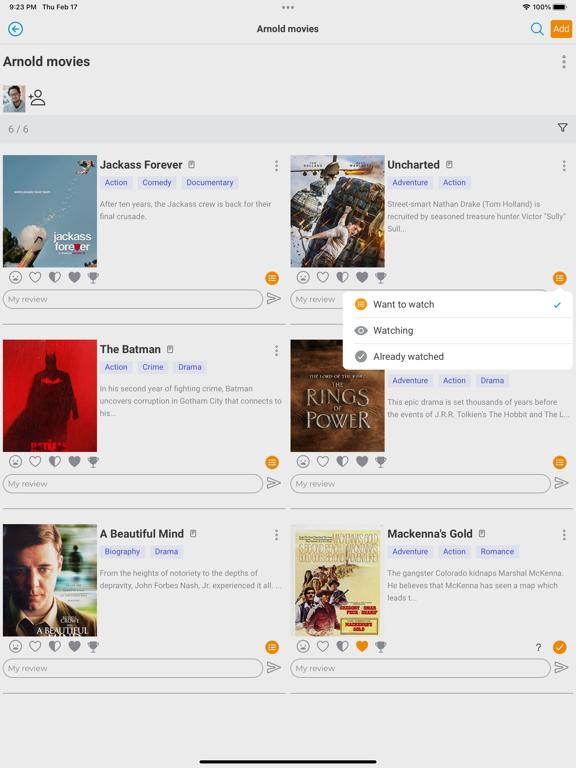Tap the Crime tag on The Batman
Viewport: 576px width, 768px height.
[x=153, y=367]
